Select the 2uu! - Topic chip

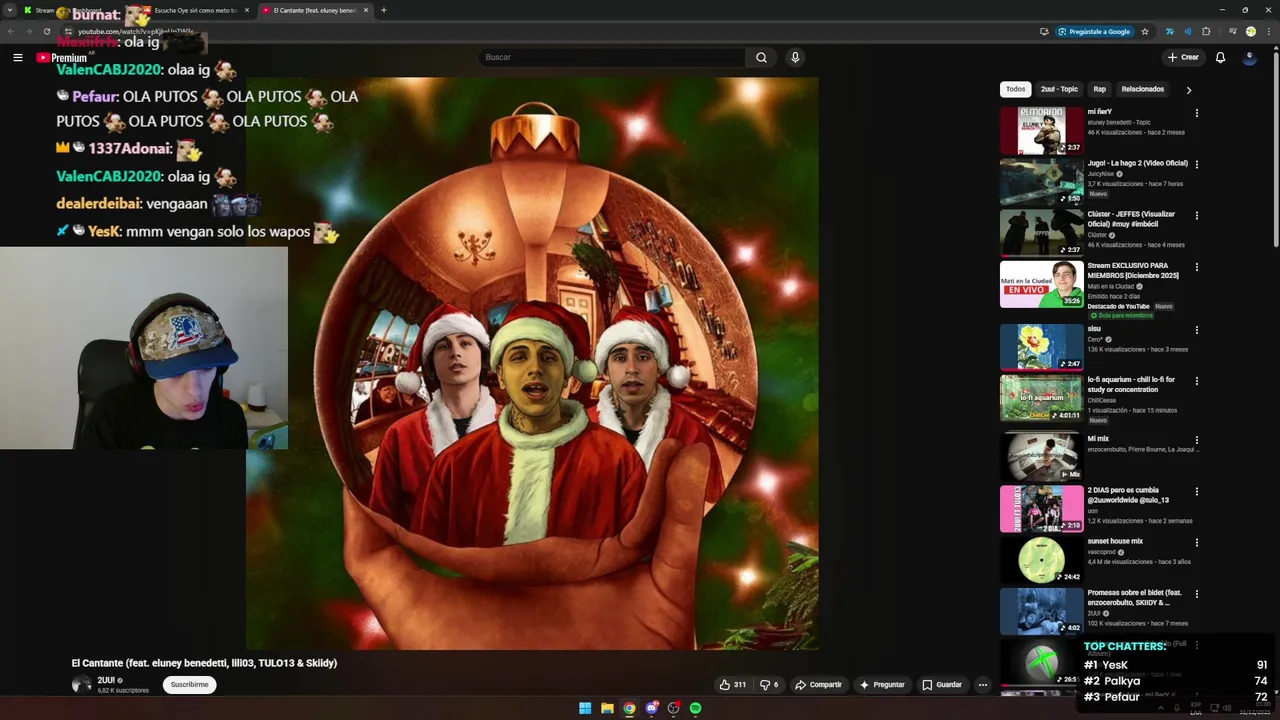click(x=1059, y=89)
